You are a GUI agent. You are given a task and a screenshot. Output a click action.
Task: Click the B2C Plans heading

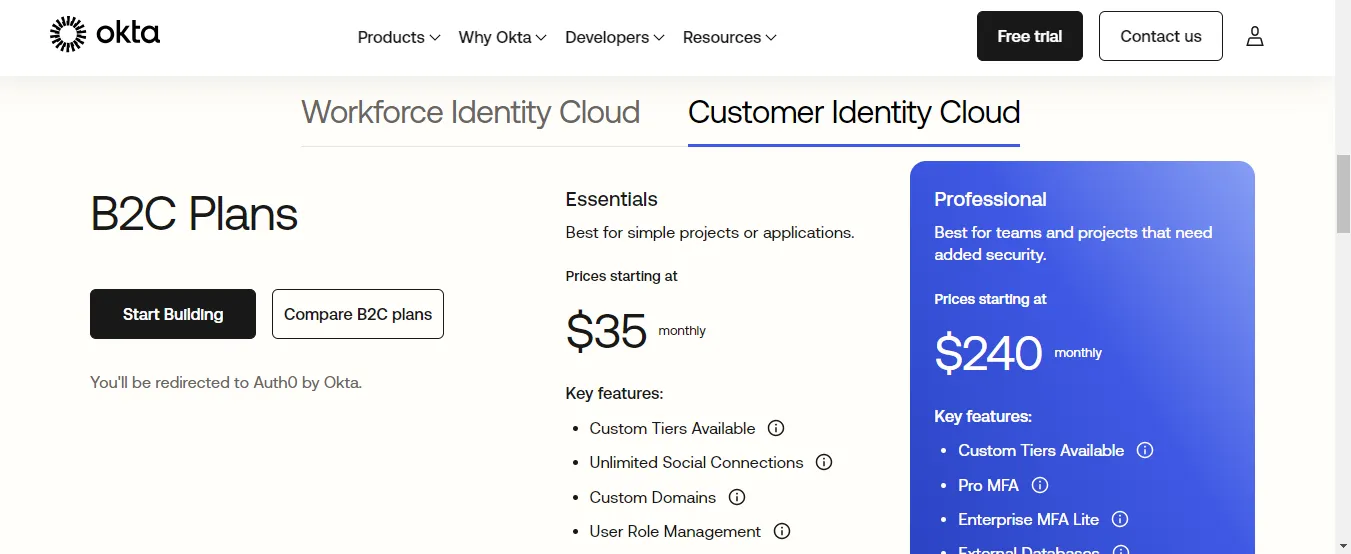pos(194,214)
